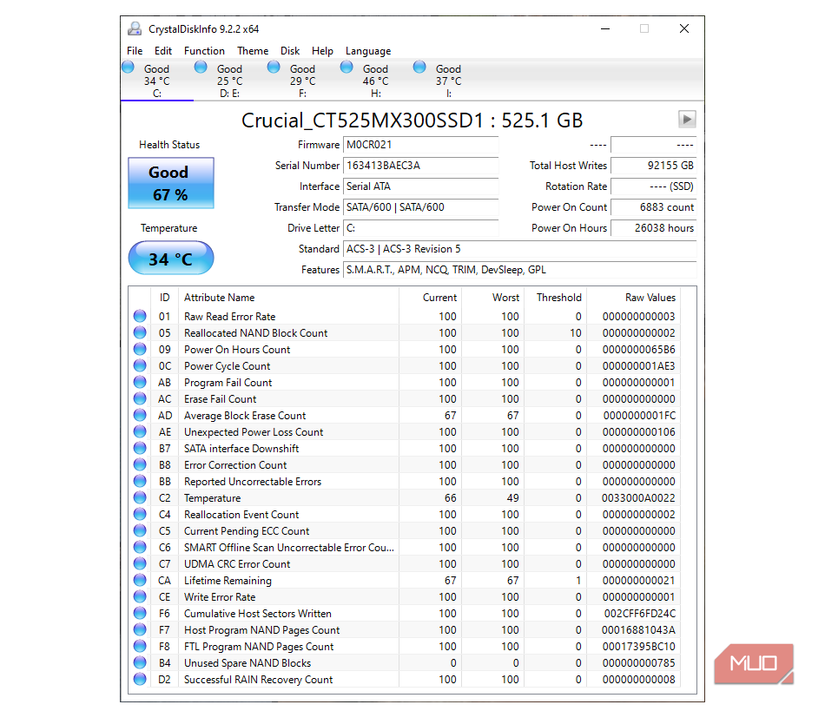Click the status icon for Reported Uncorrectable Errors

click(x=140, y=481)
